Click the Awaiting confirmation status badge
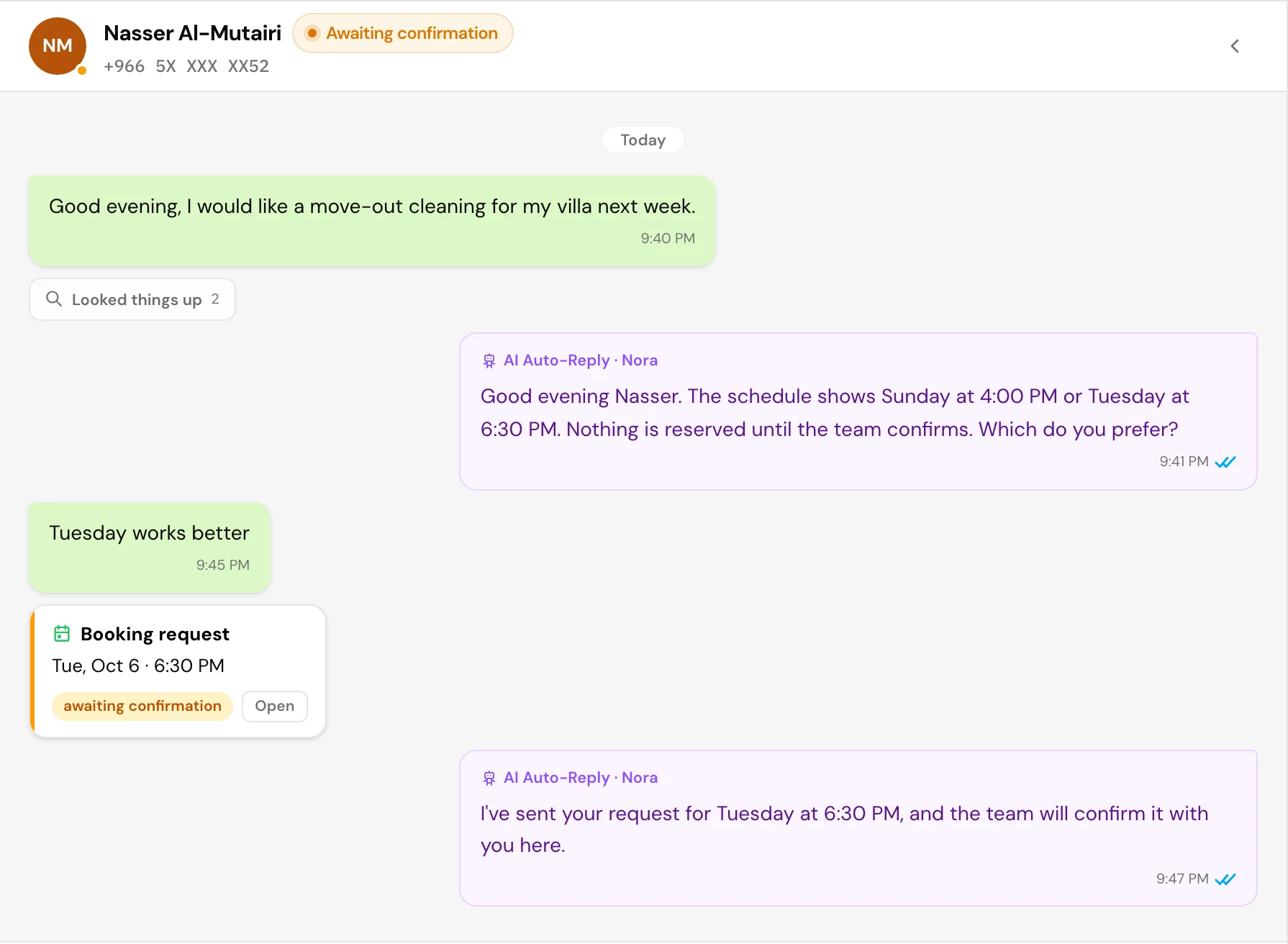 [x=403, y=33]
